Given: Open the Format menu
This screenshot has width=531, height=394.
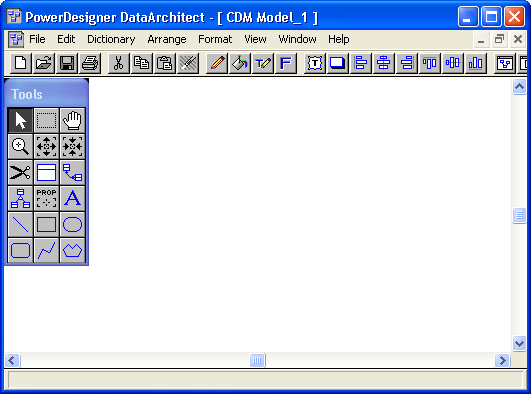Looking at the screenshot, I should (215, 39).
